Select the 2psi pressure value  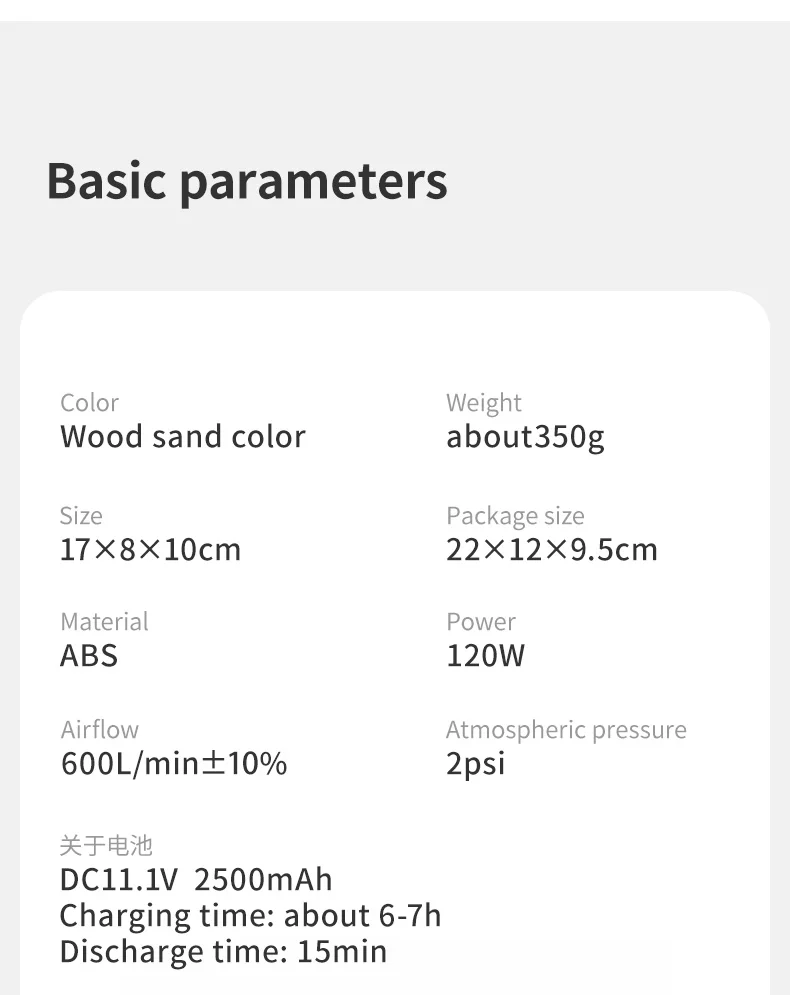click(x=476, y=764)
